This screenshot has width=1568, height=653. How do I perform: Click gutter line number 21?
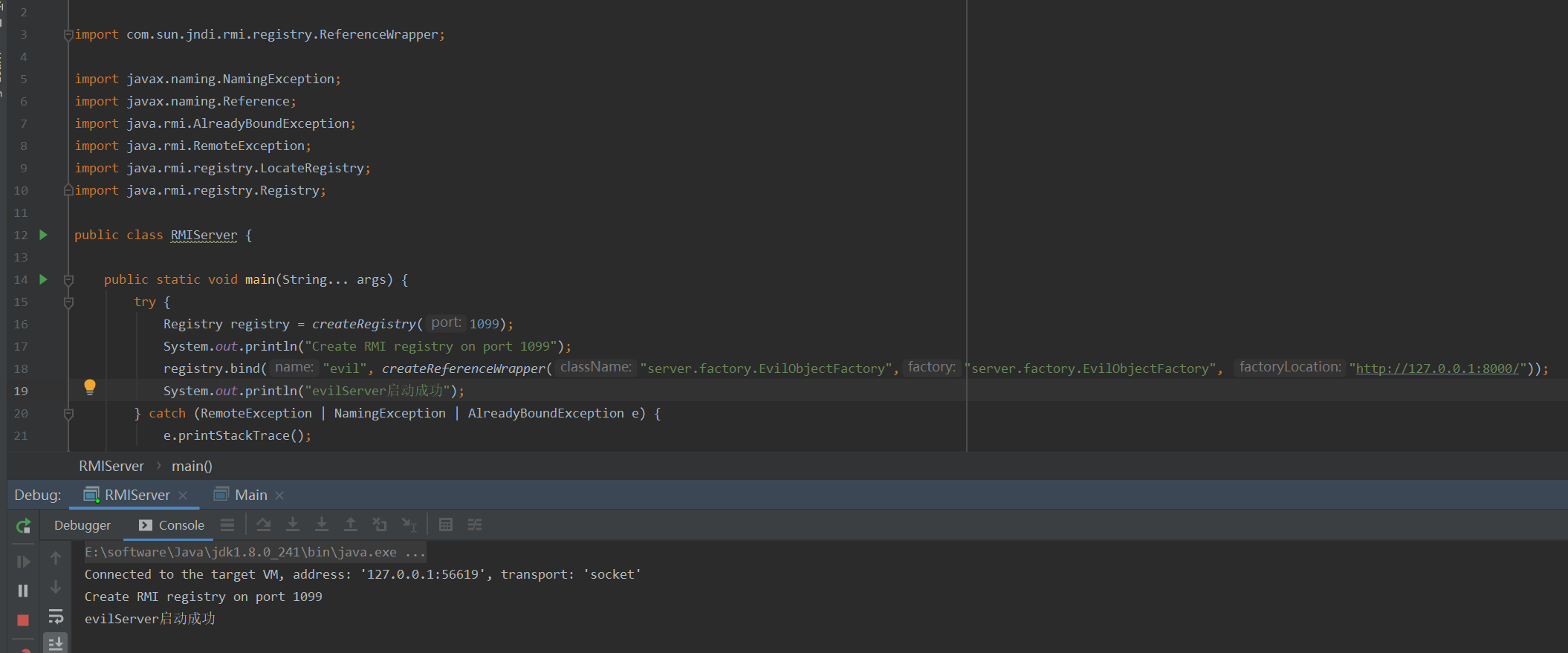(x=21, y=435)
